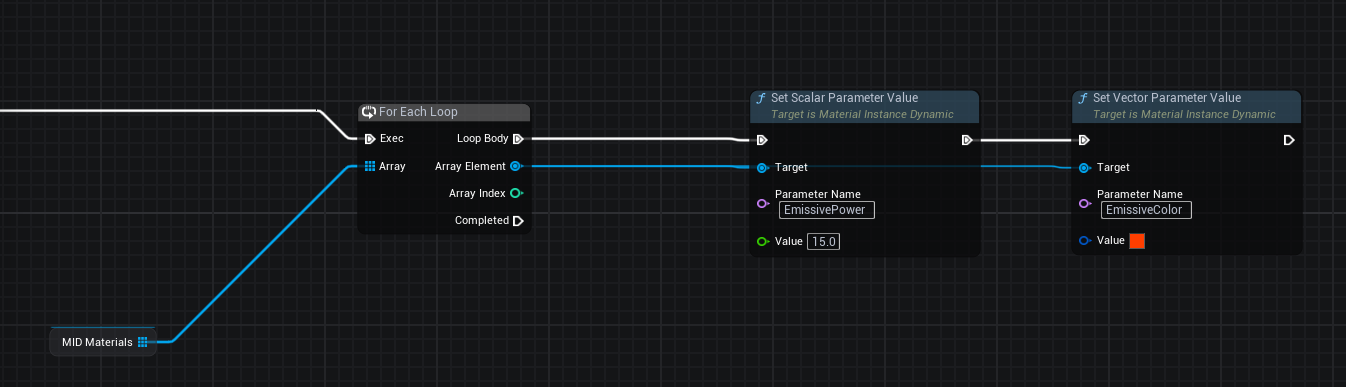This screenshot has height=387, width=1346.
Task: Click Set Scalar Parameter Value exec output pin
Action: pos(967,140)
